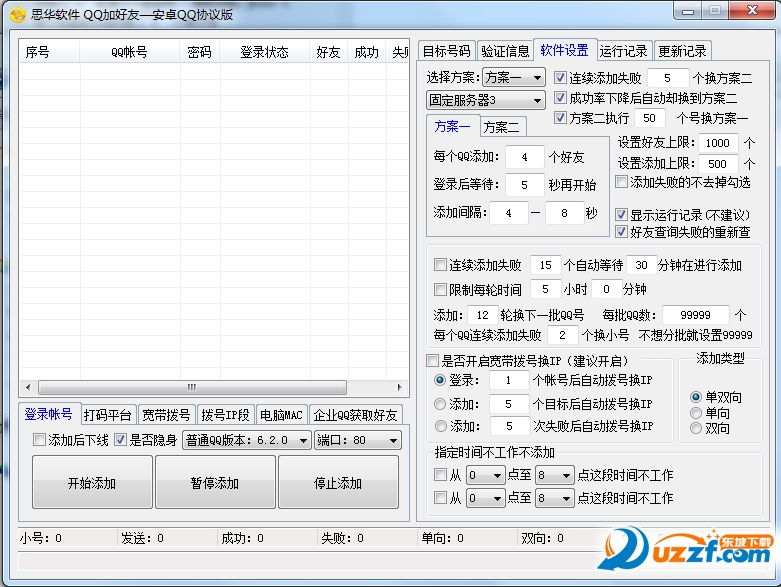Open the 拨号IP段 tab
This screenshot has height=587, width=781.
click(225, 415)
